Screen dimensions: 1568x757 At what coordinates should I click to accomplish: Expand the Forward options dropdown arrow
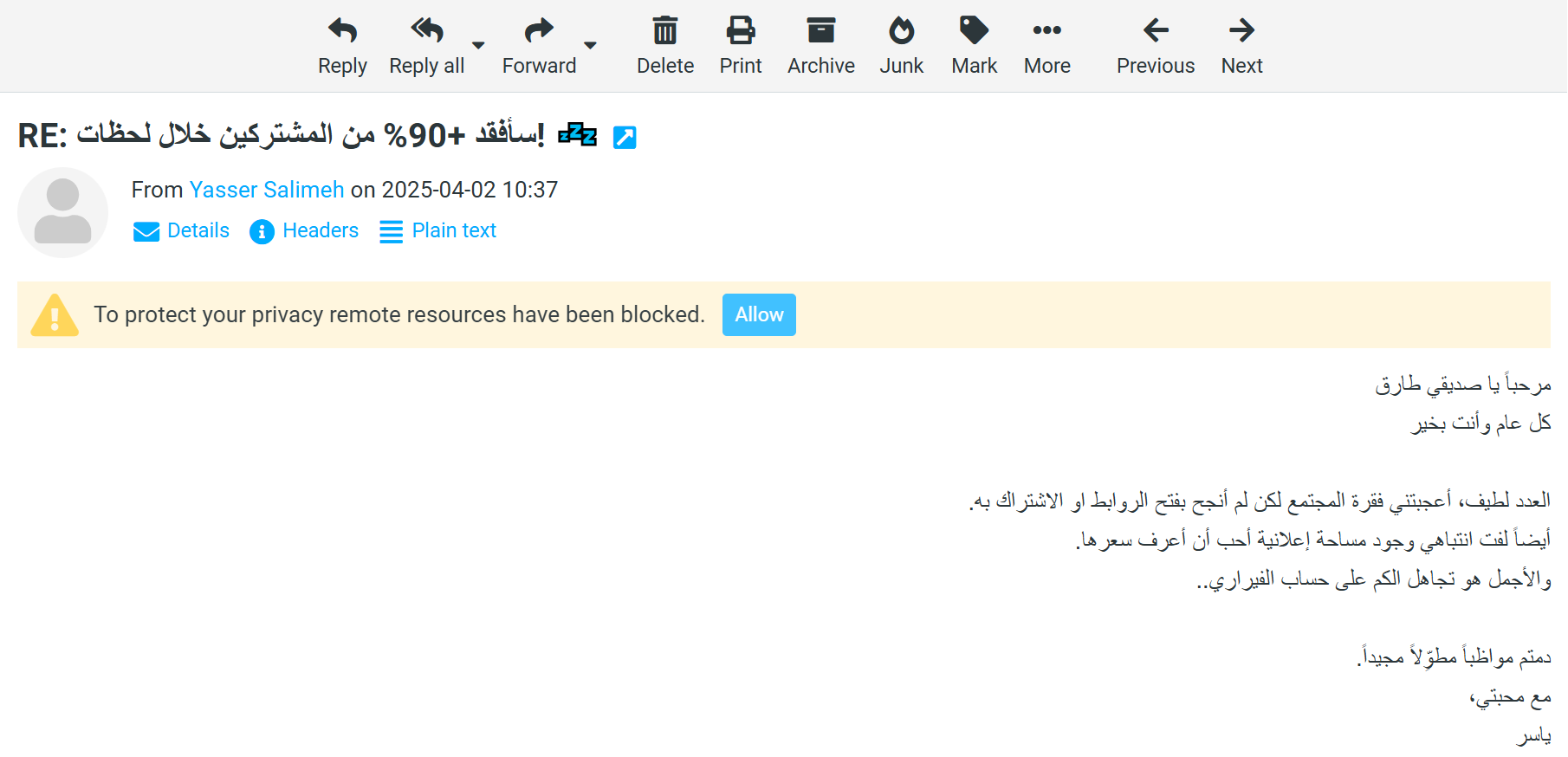[x=590, y=45]
